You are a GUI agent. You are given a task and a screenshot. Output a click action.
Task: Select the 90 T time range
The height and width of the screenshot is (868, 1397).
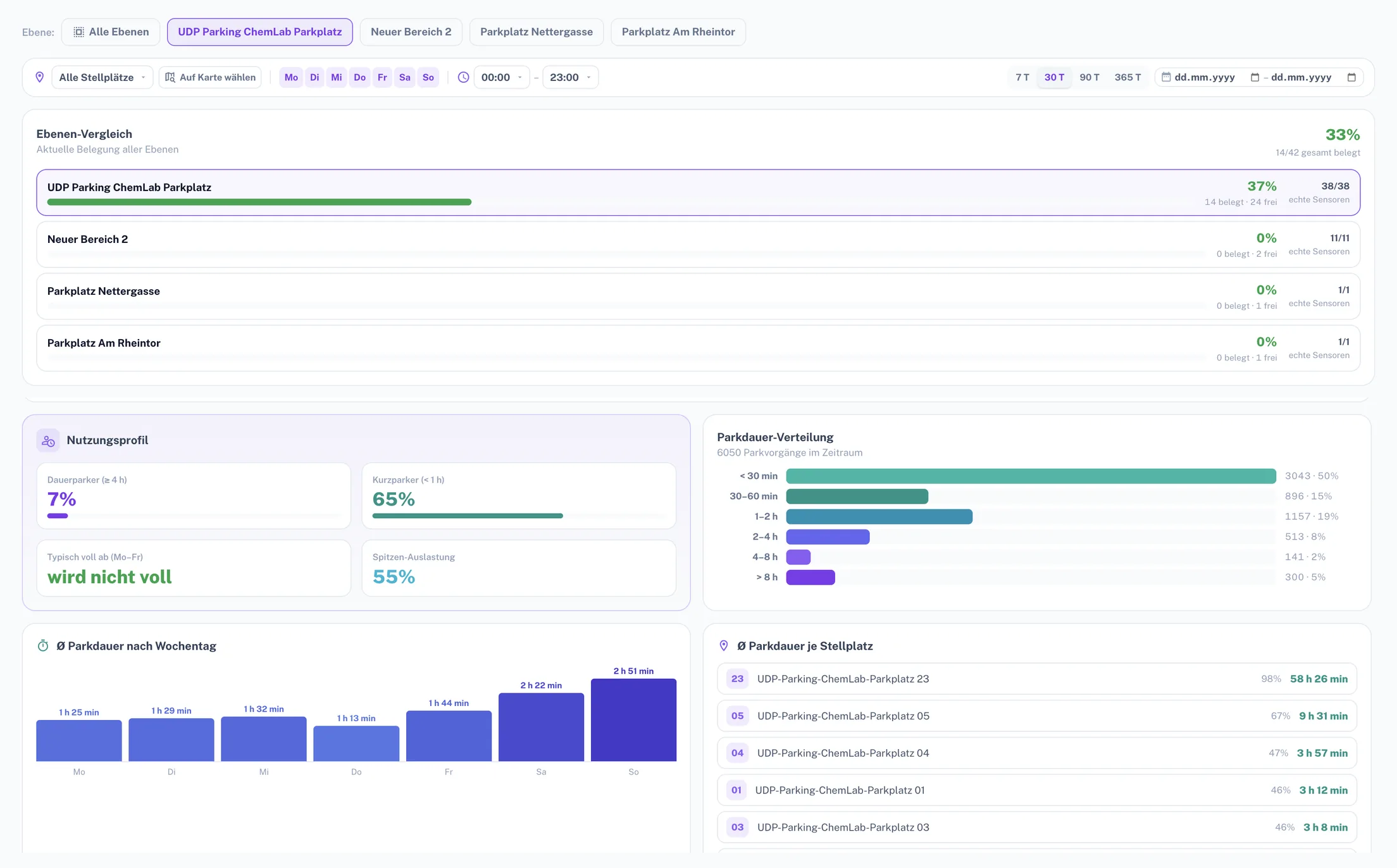pos(1090,77)
